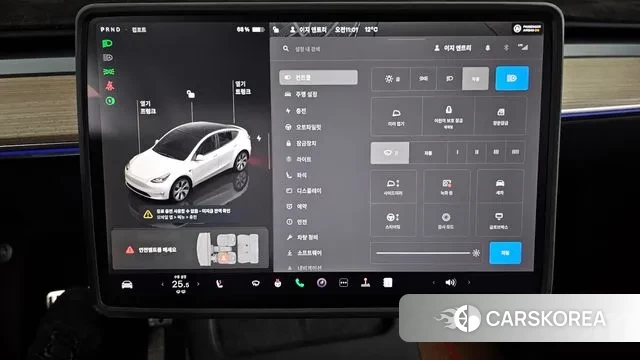The height and width of the screenshot is (360, 640).
Task: Open 이지 엔트리 profile dropdown in settings header
Action: click(x=452, y=48)
